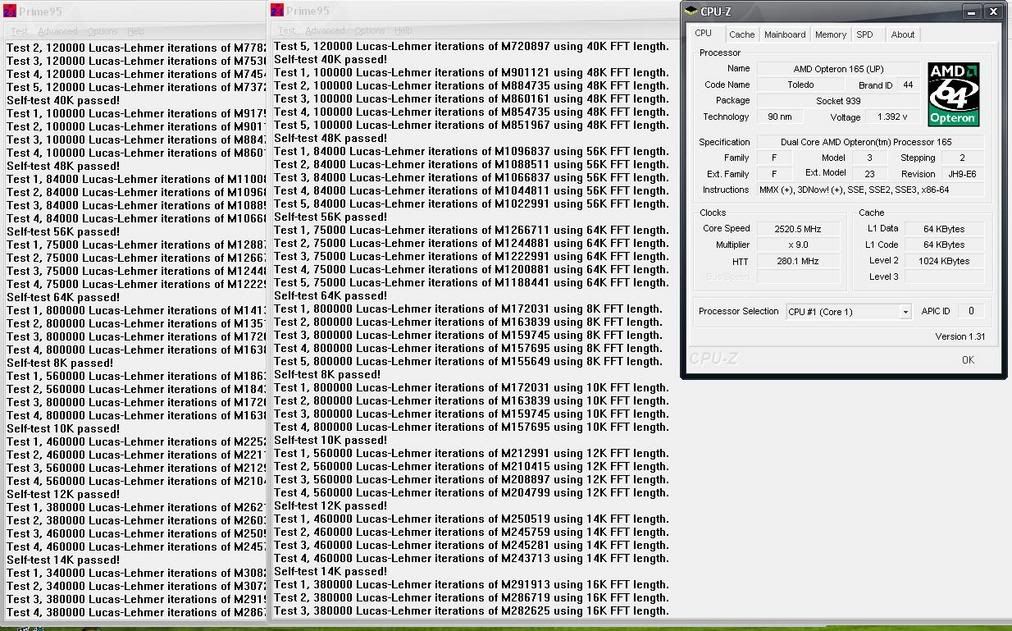Click 'Self-test 40K passed!' in the right Prime95 window

(330, 59)
